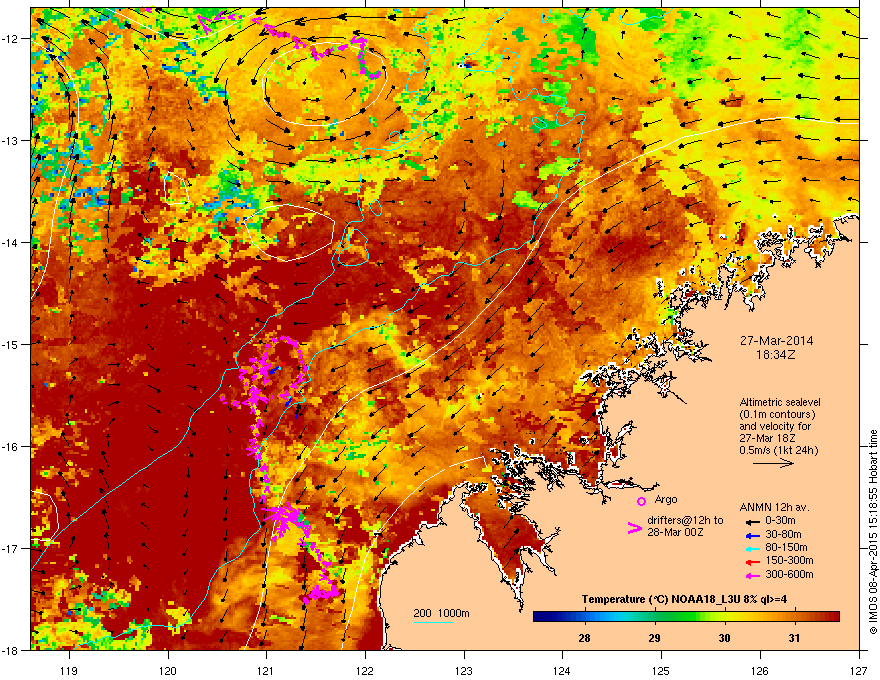This screenshot has width=880, height=680.
Task: Click the latitude axis label '-16'
Action: 10,447
